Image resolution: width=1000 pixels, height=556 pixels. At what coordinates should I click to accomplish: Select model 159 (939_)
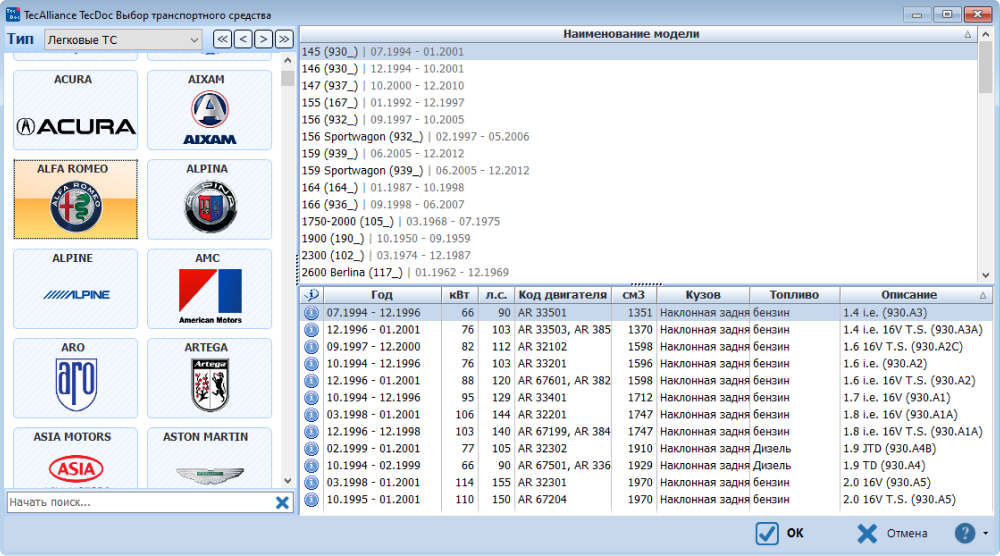click(x=638, y=154)
